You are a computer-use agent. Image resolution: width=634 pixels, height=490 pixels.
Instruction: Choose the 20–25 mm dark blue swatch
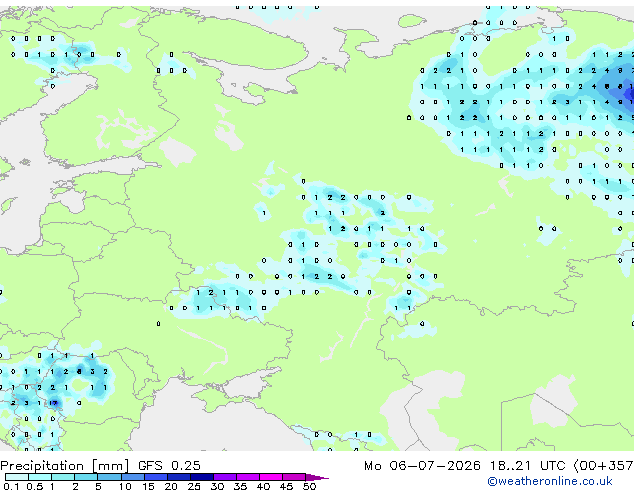[179, 477]
